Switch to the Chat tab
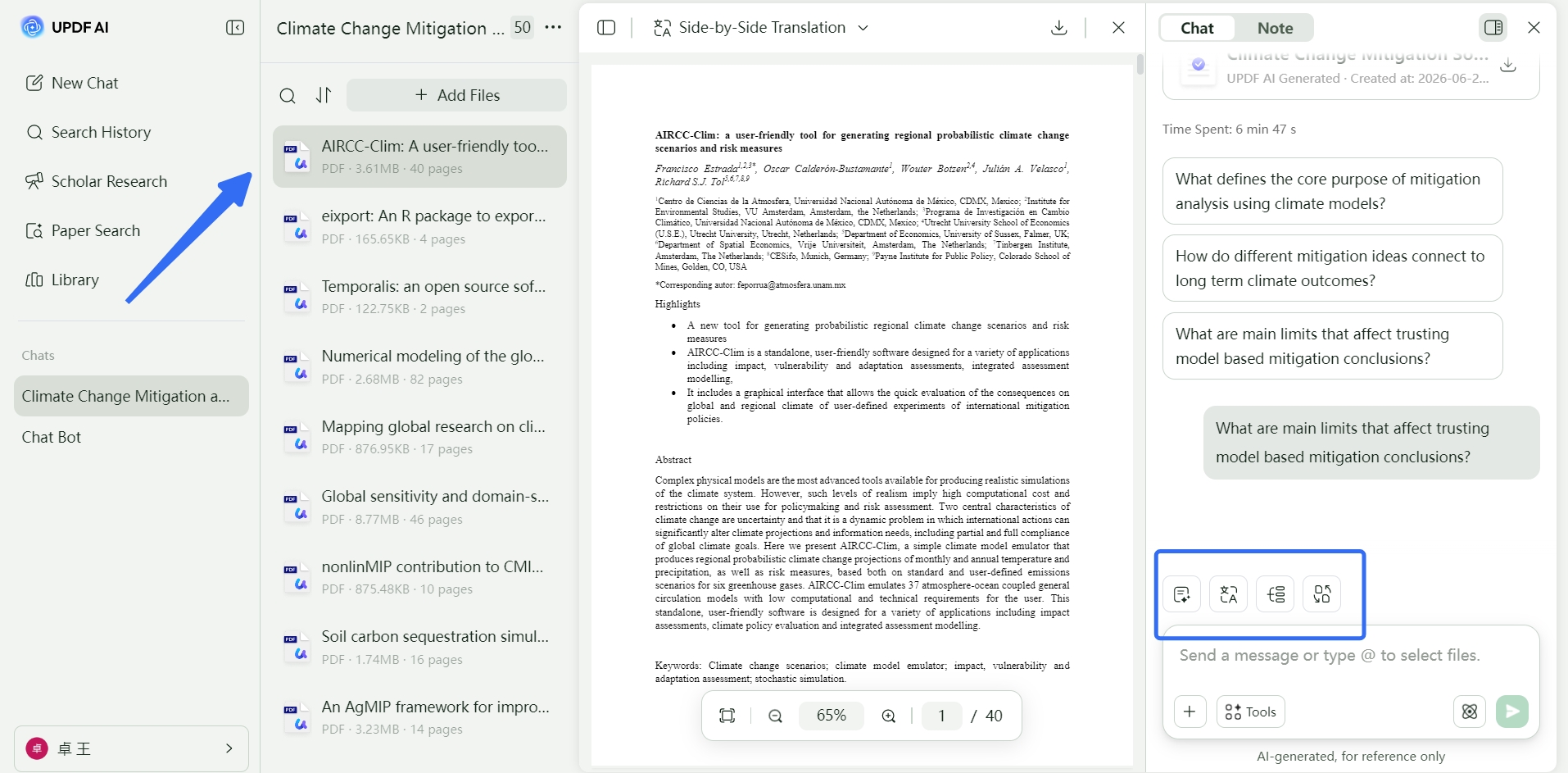The width and height of the screenshot is (1568, 773). (1197, 28)
